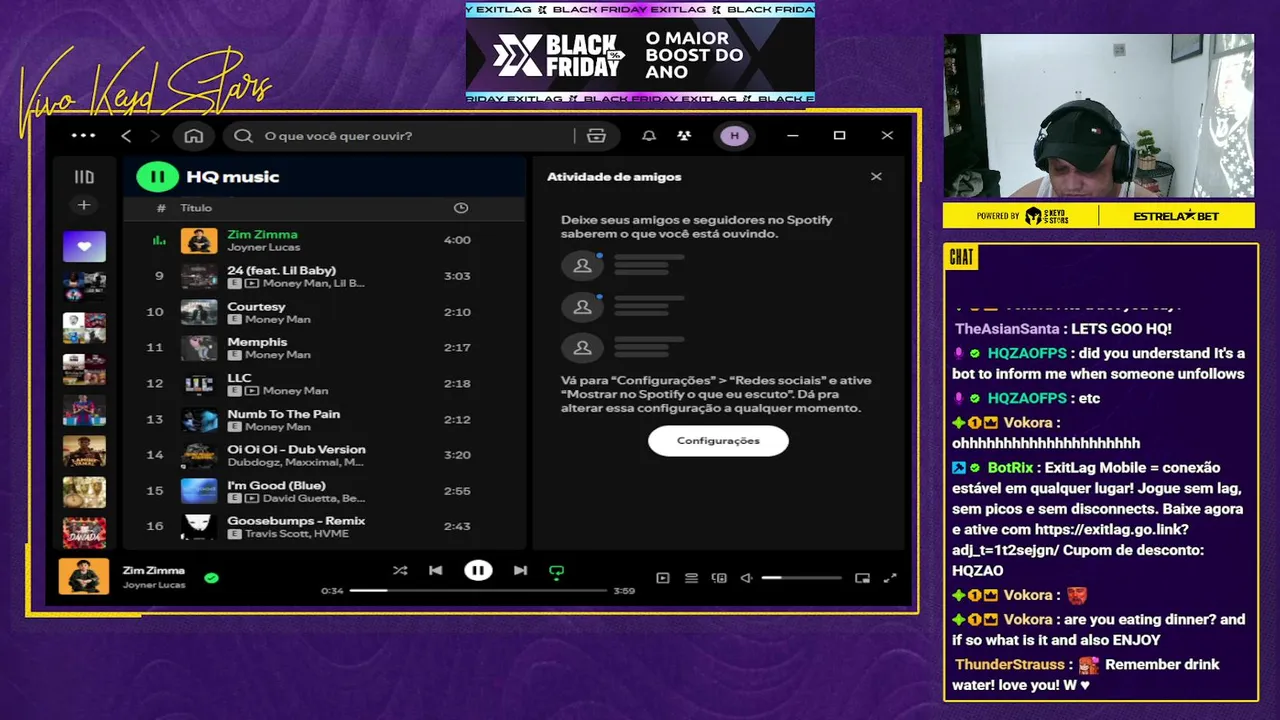
Task: Click the 'Configurações' button
Action: pos(718,441)
